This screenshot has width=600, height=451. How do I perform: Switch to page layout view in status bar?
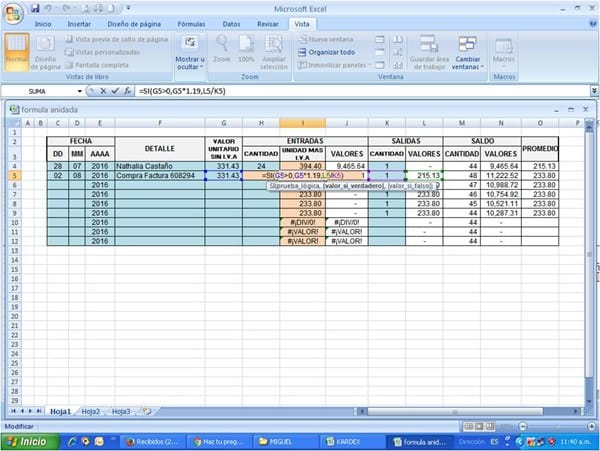pyautogui.click(x=479, y=426)
